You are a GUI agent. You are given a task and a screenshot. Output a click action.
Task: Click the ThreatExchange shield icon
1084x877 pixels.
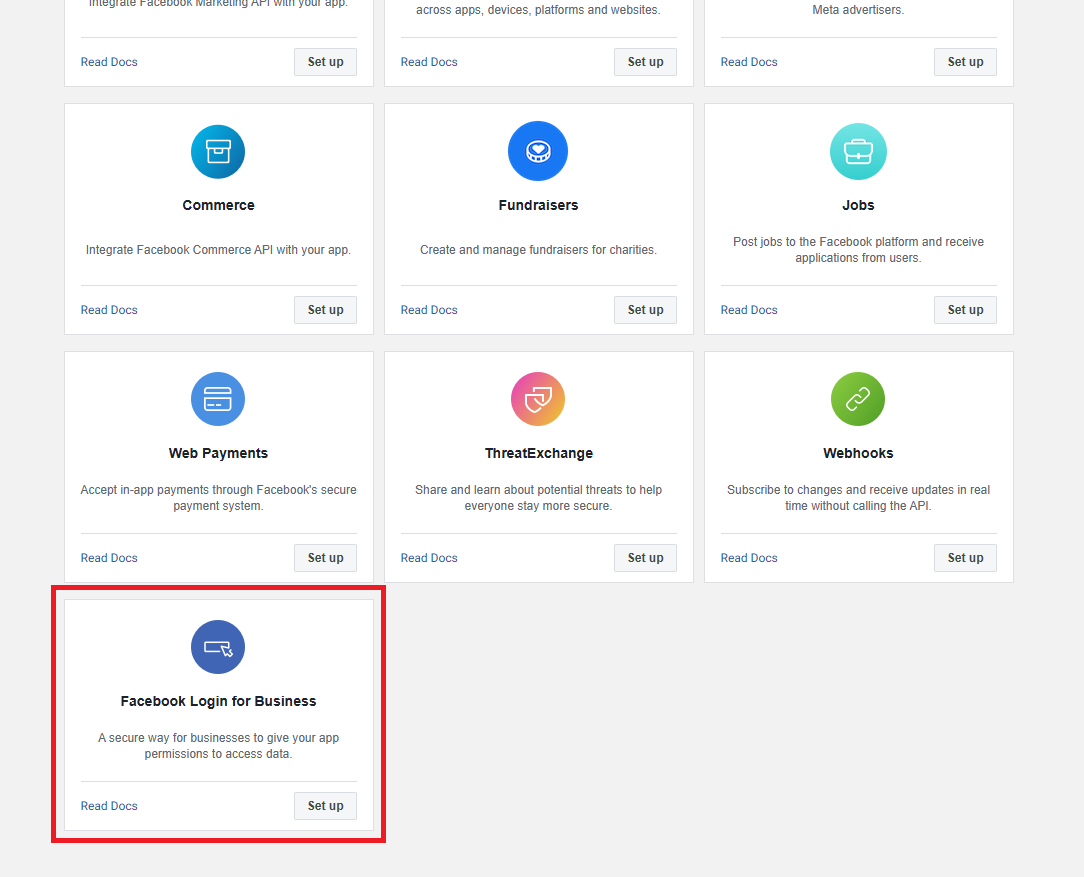point(538,399)
